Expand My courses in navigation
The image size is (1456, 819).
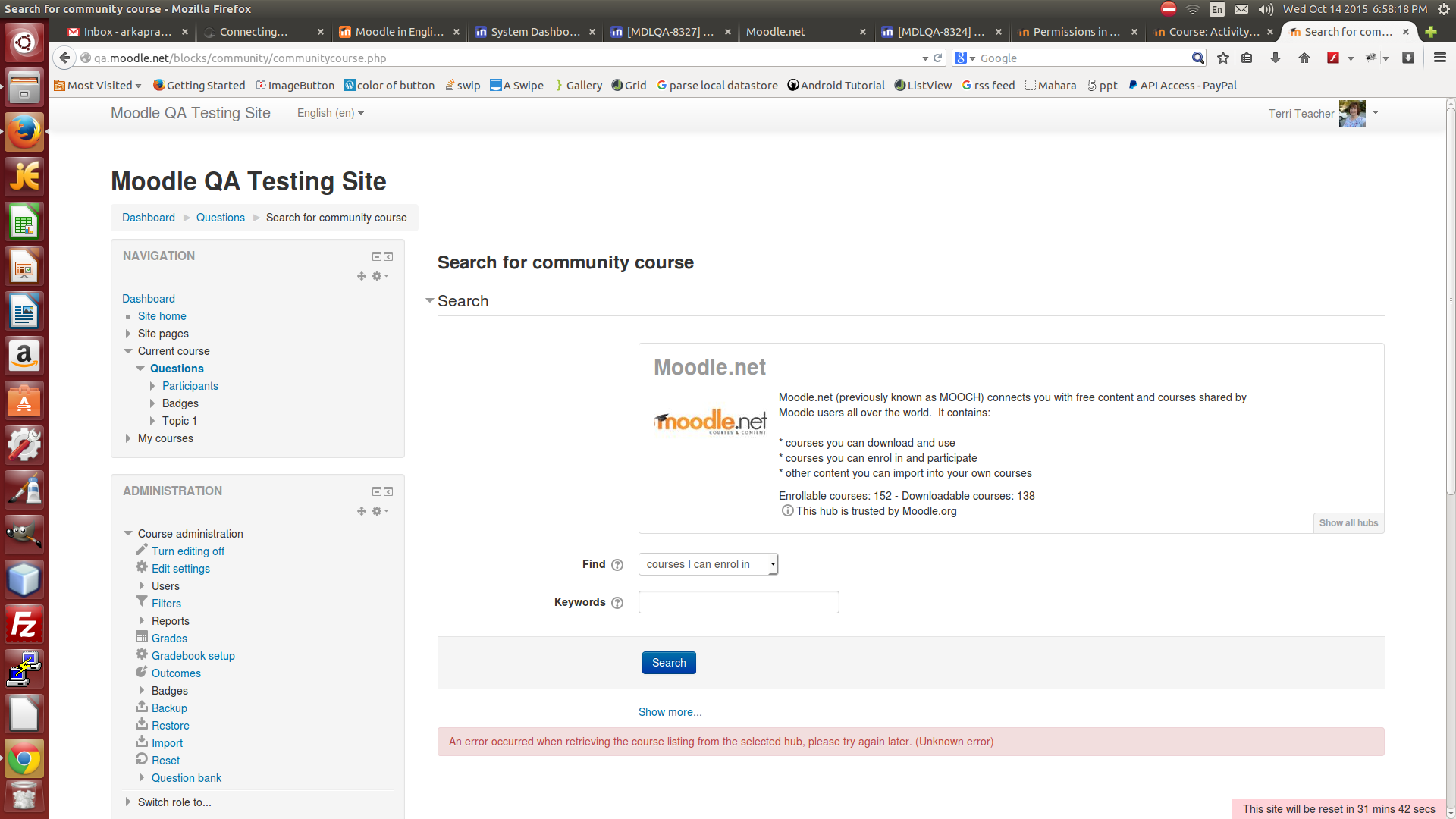pyautogui.click(x=127, y=438)
